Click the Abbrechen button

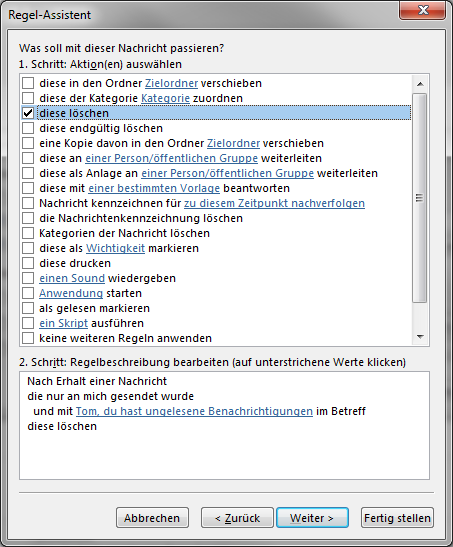(152, 518)
